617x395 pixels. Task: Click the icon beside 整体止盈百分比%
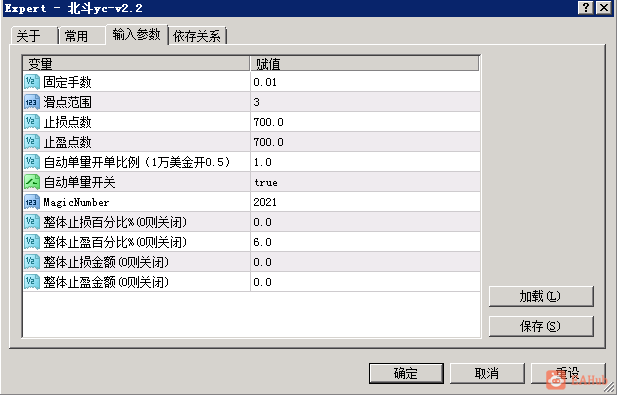(32, 242)
